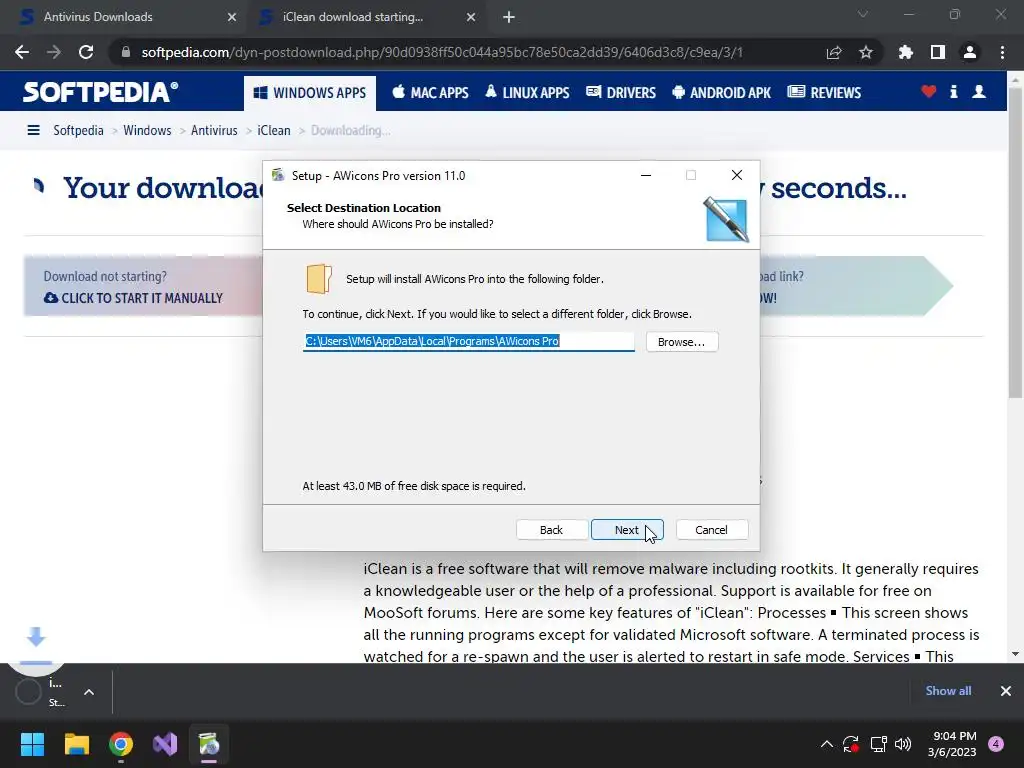The width and height of the screenshot is (1024, 768).
Task: Click the sync status tray icon
Action: click(x=850, y=744)
